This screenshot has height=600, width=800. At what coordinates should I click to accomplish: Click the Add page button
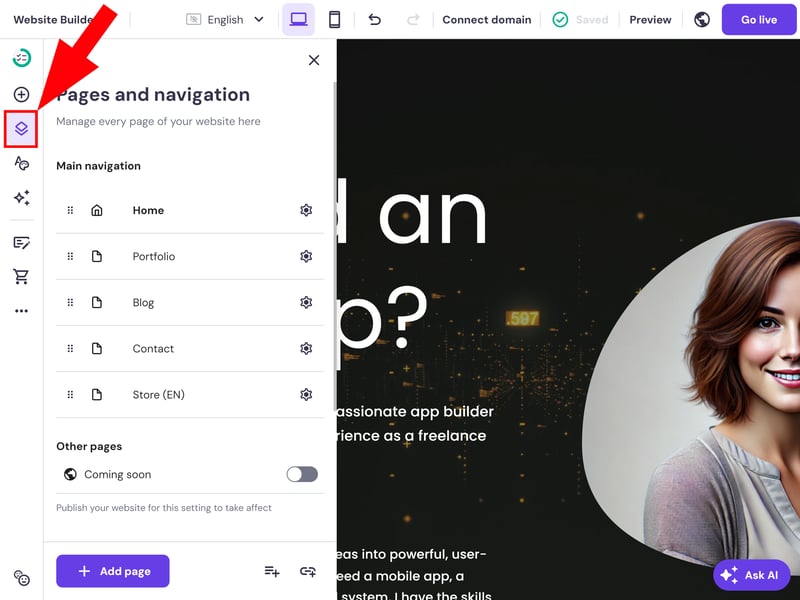(x=113, y=571)
